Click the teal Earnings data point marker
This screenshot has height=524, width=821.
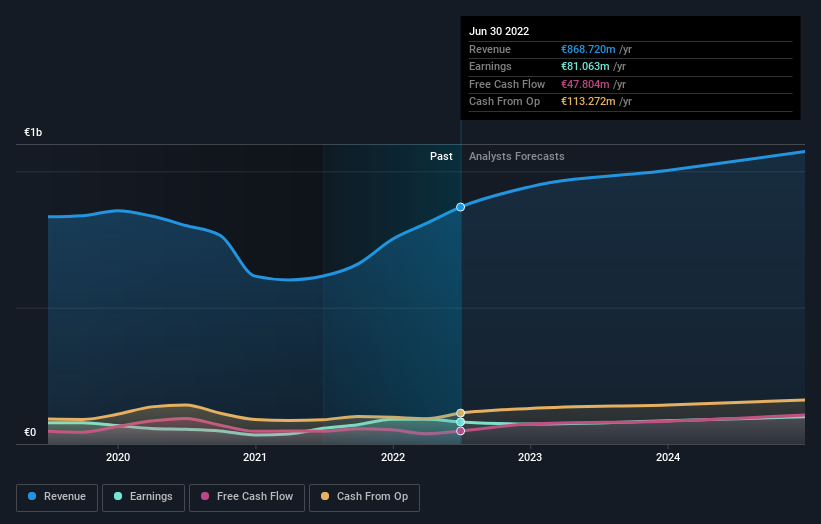[460, 422]
